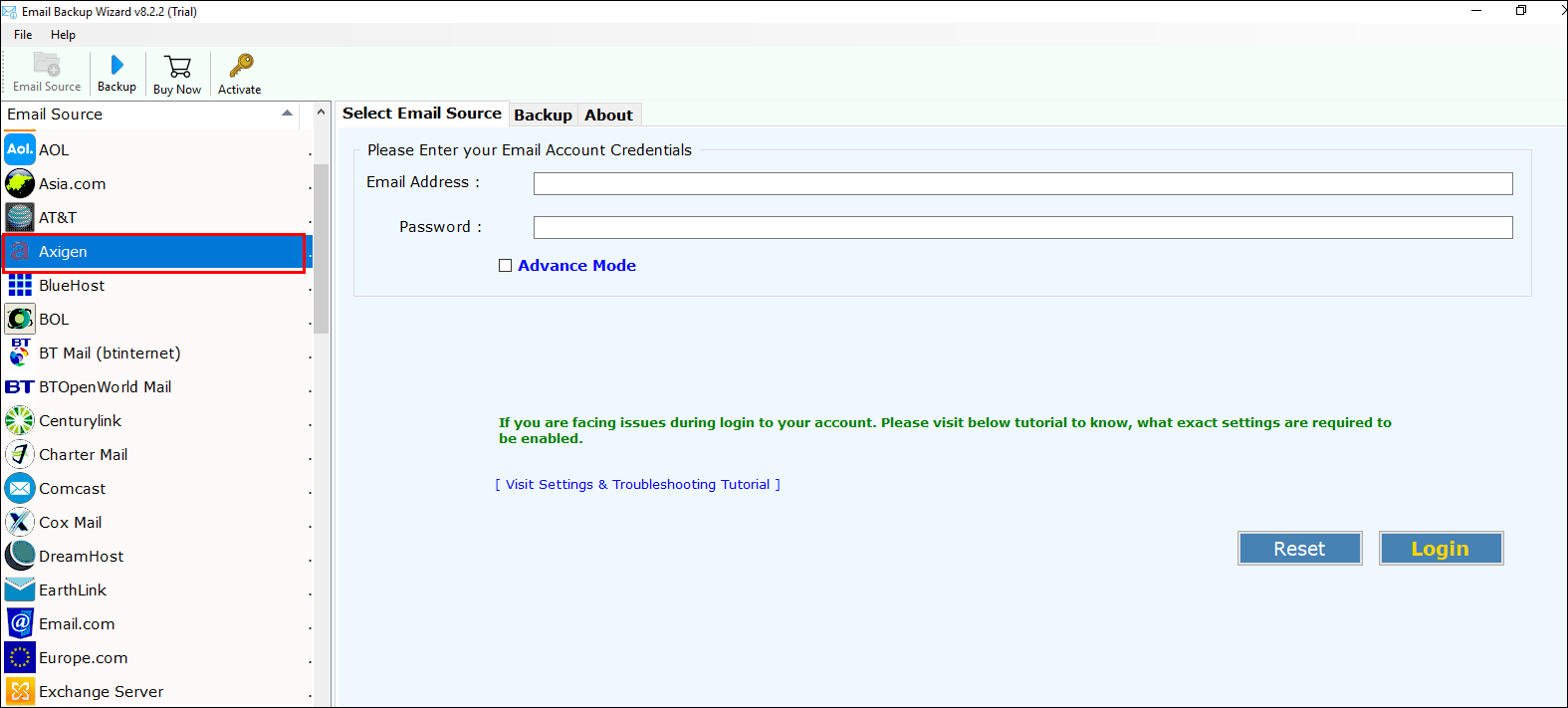Select the BTOpenWorld Mail BT icon
This screenshot has height=708, width=1568.
click(20, 386)
